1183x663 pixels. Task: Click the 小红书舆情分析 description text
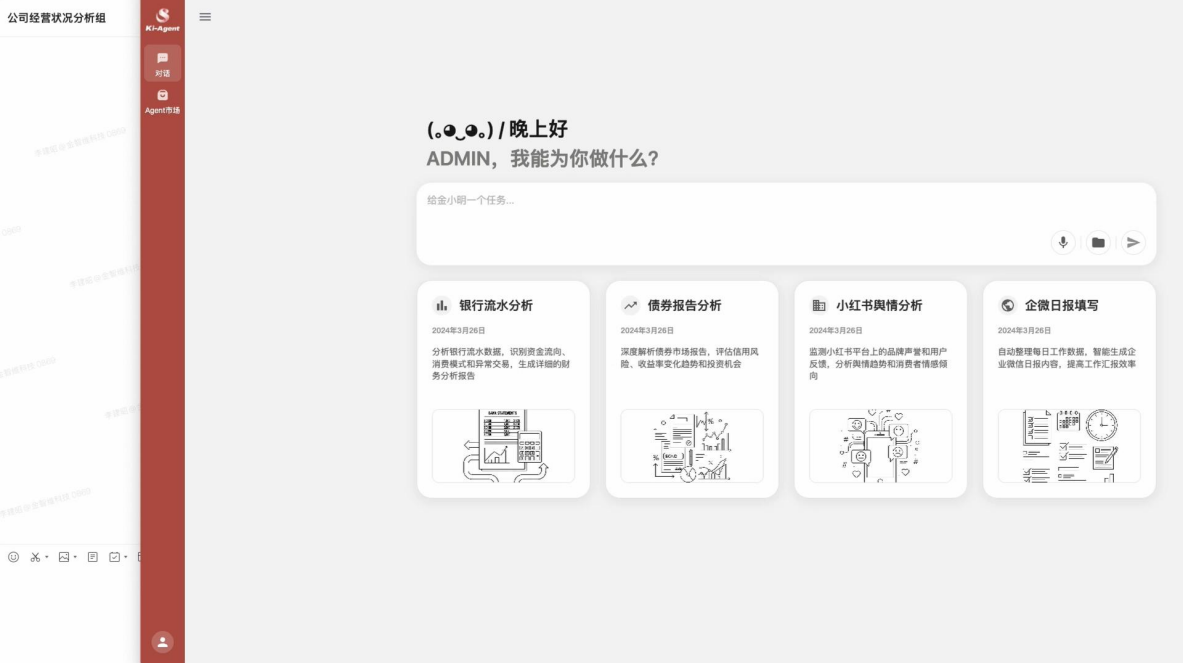(x=878, y=364)
